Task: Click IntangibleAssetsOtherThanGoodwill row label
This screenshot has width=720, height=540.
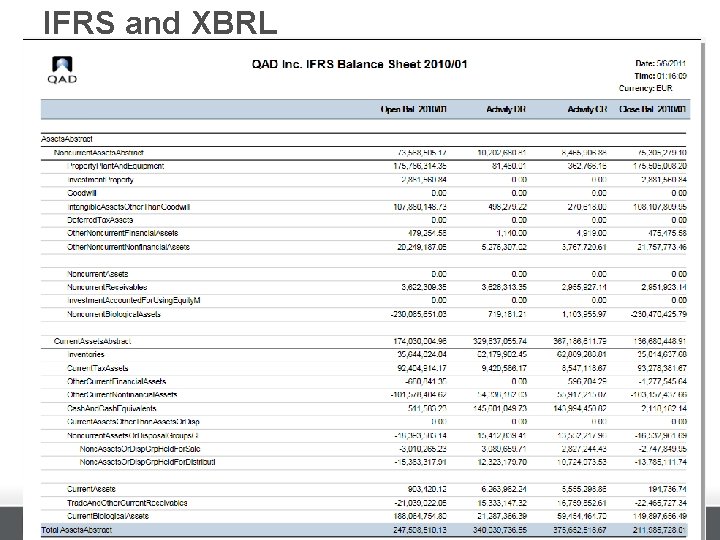Action: [x=129, y=207]
